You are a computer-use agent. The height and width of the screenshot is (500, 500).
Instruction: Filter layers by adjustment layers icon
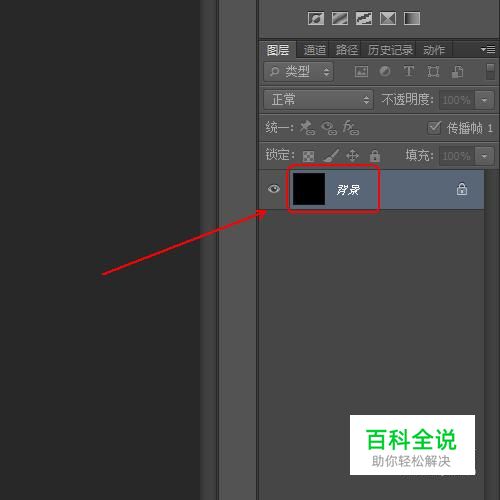385,71
